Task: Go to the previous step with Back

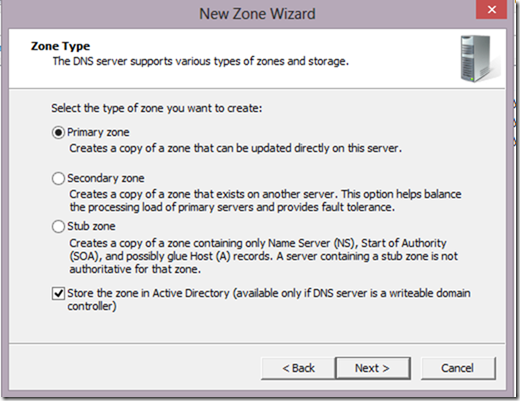Action: [298, 368]
